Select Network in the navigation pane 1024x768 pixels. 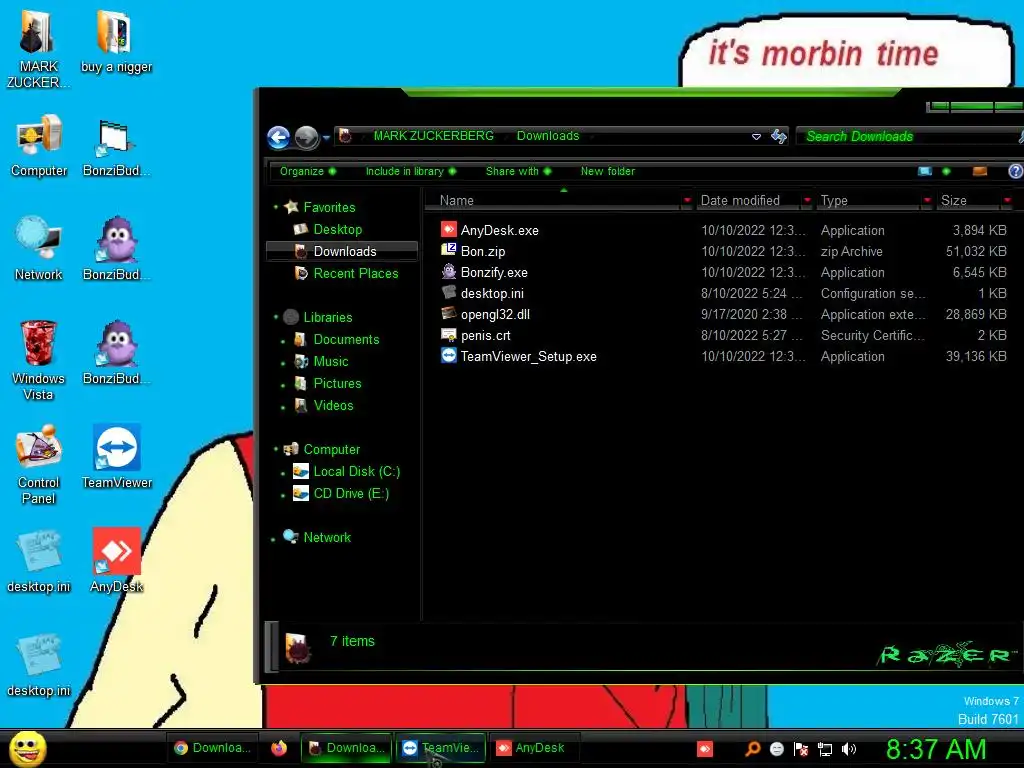(x=327, y=537)
